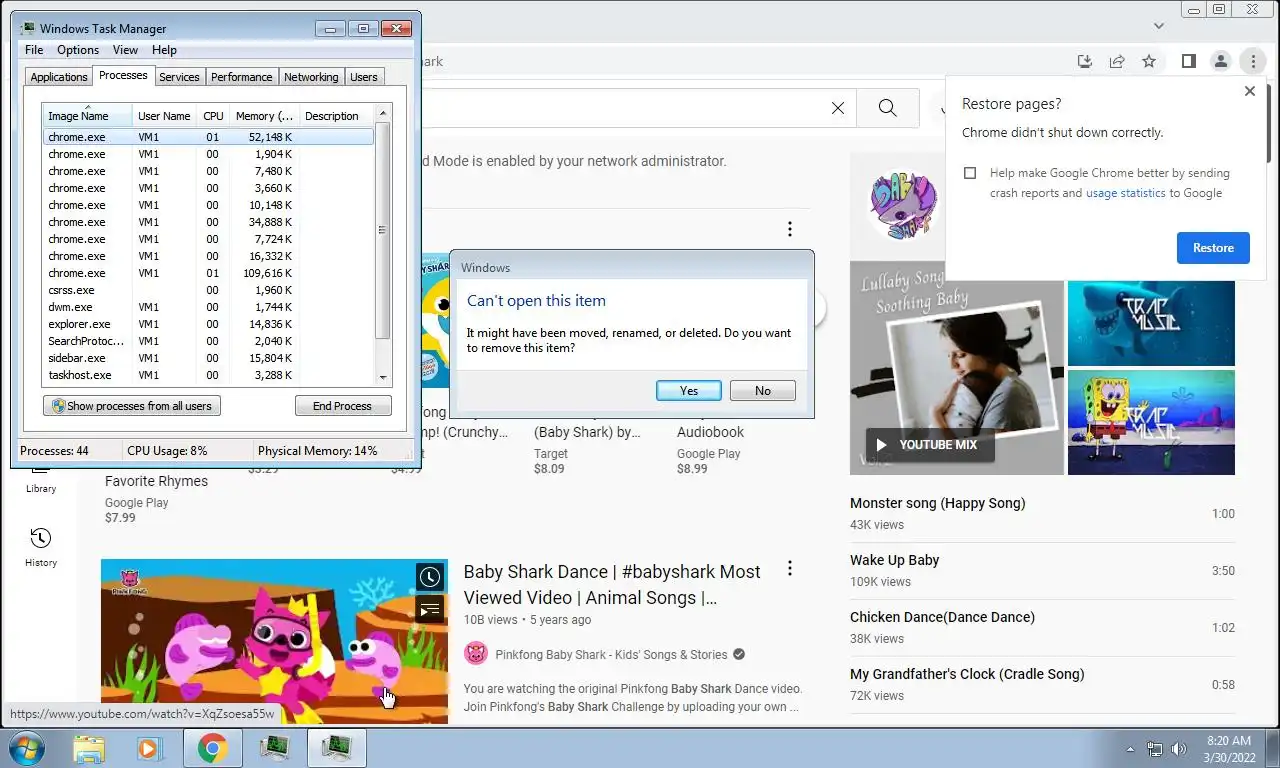The image size is (1280, 768).
Task: Open Windows Explorer from taskbar
Action: pos(89,748)
